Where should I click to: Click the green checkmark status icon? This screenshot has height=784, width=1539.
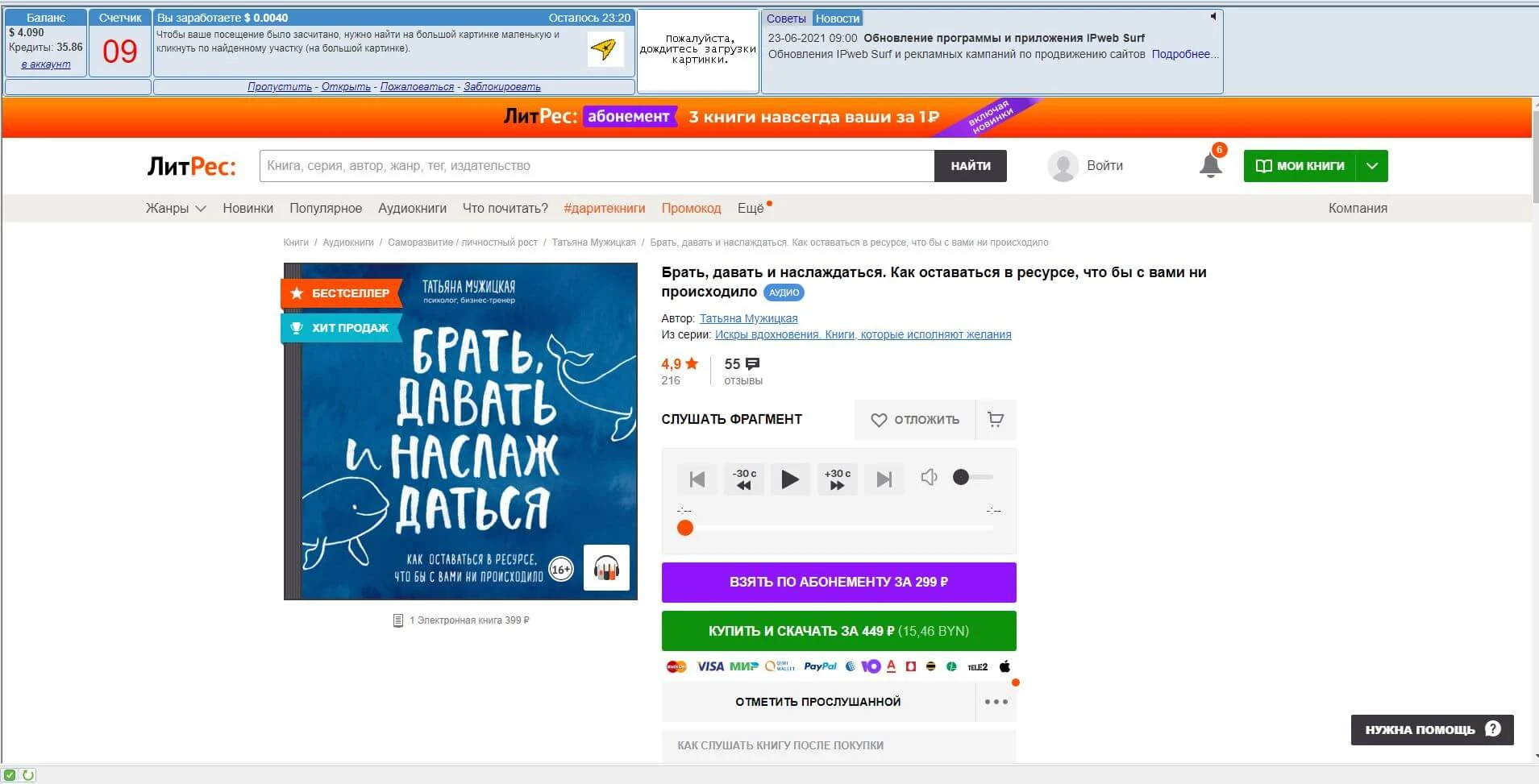click(10, 775)
